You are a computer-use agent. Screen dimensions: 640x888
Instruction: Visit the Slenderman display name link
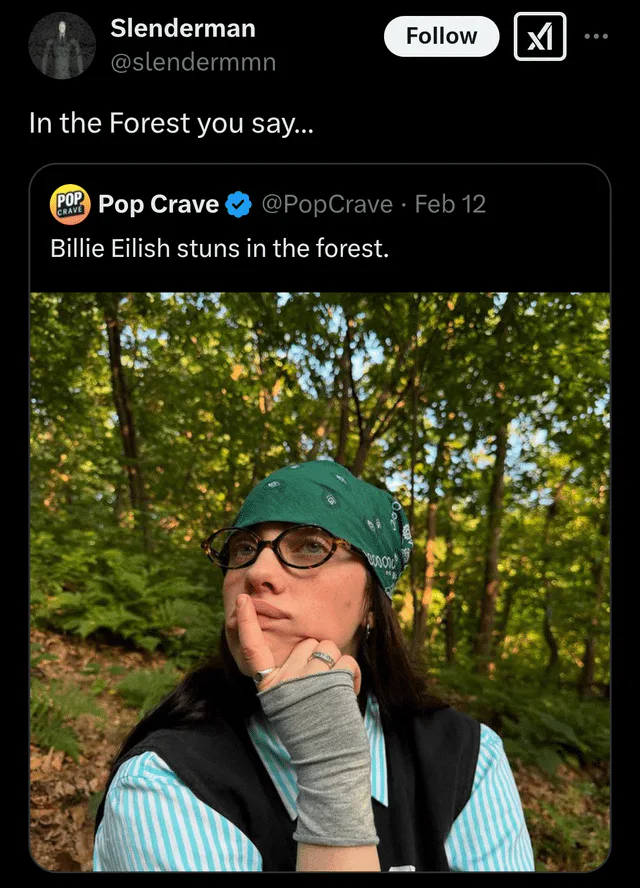[182, 28]
